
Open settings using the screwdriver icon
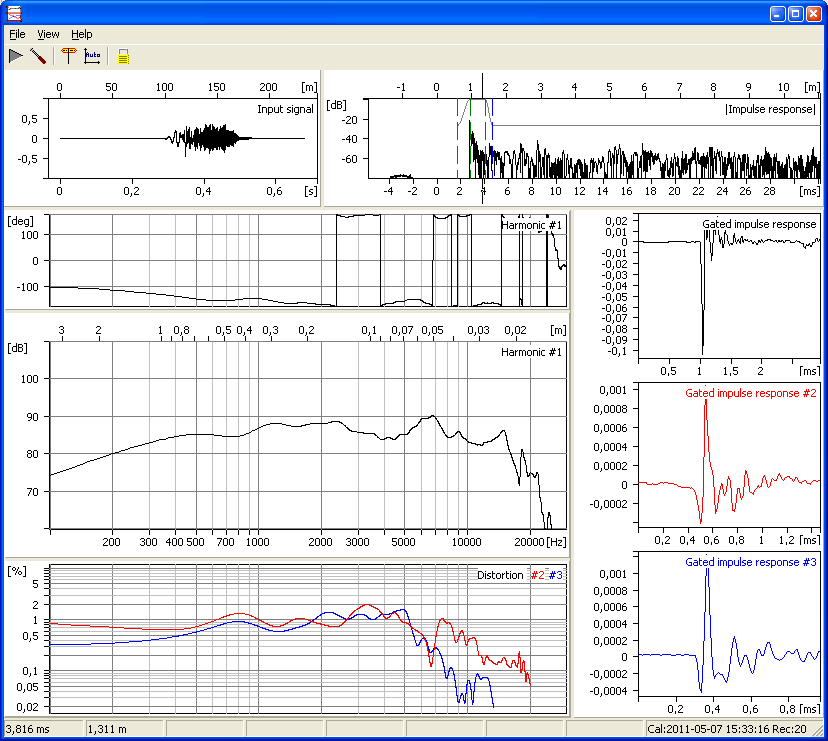pos(38,56)
